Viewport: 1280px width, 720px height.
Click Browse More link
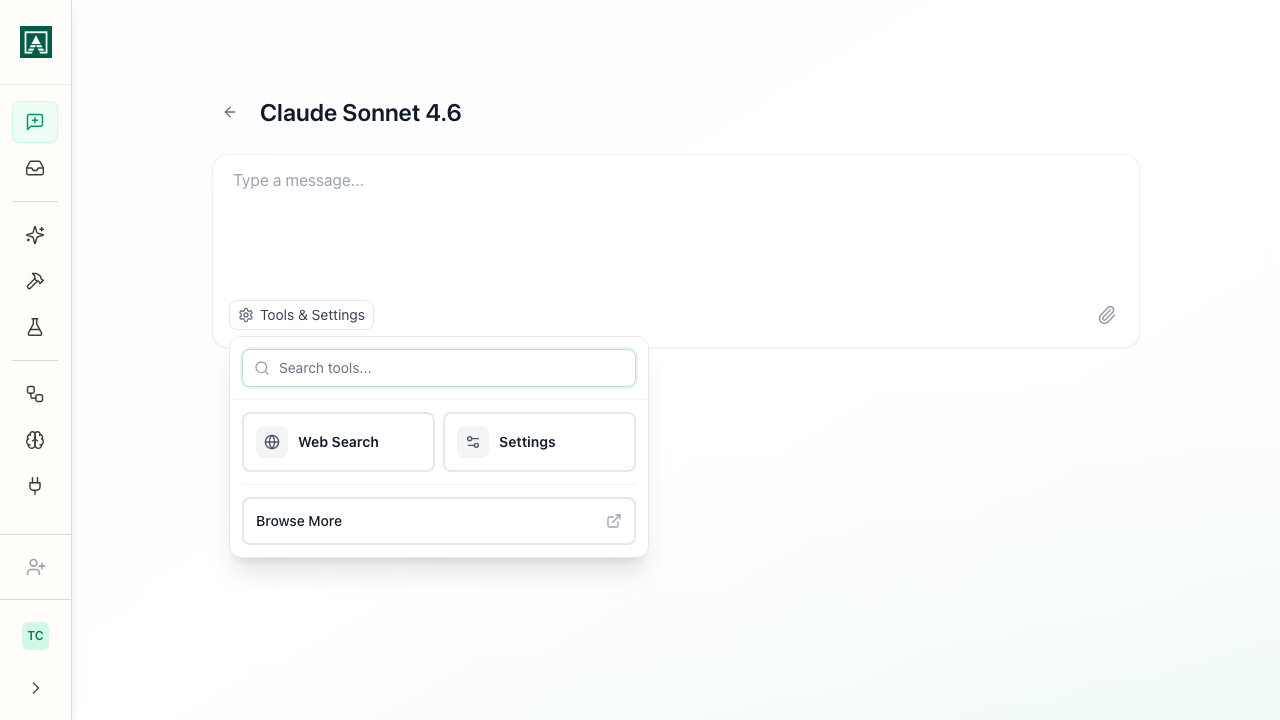click(439, 521)
